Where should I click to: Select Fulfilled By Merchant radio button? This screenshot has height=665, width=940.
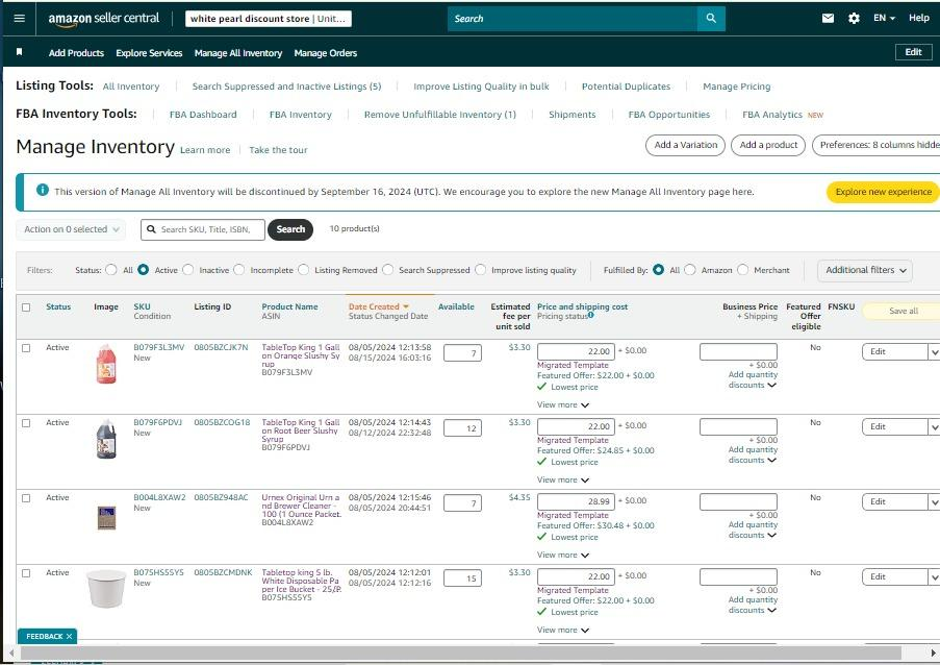point(743,270)
